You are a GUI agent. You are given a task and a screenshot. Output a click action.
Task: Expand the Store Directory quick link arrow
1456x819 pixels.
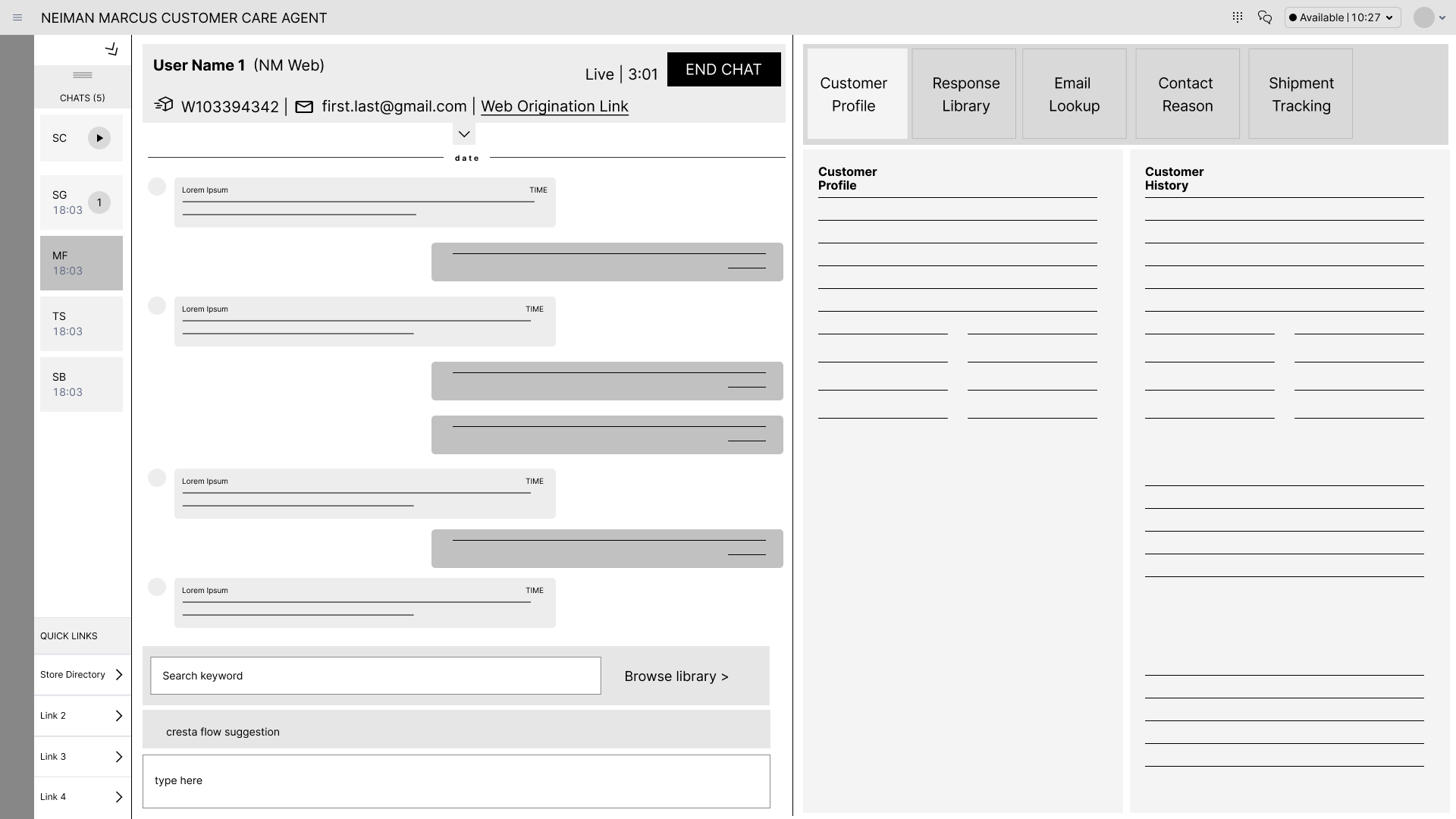[x=118, y=674]
